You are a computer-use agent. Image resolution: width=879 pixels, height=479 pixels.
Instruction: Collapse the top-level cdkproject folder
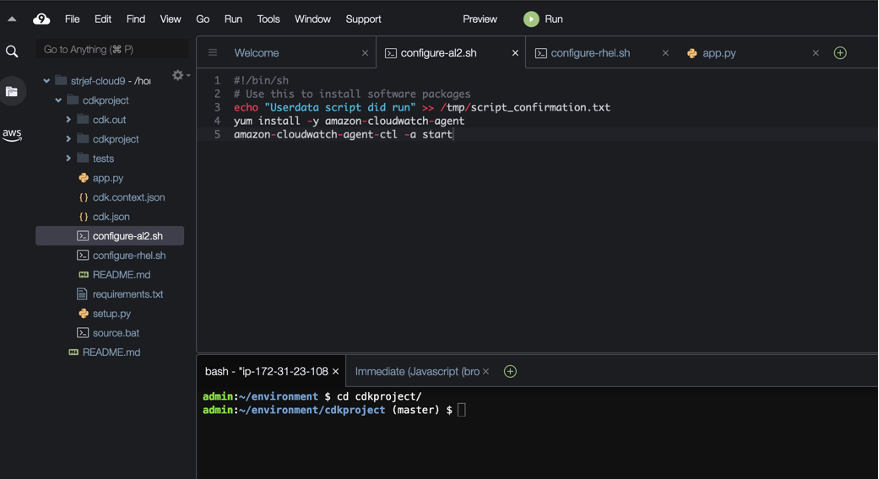58,100
